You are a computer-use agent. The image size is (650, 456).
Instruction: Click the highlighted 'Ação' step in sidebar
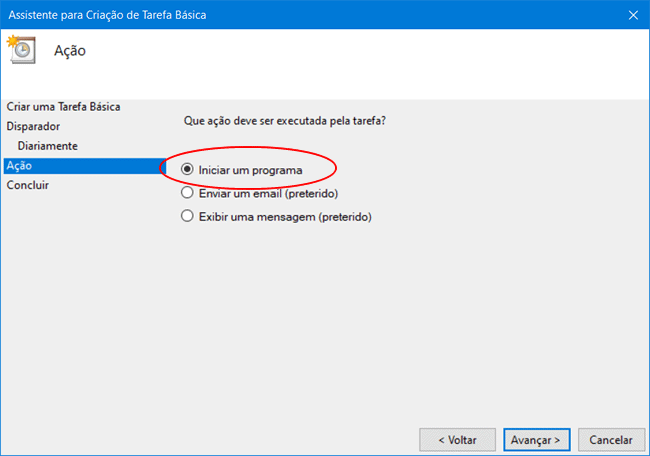point(19,166)
